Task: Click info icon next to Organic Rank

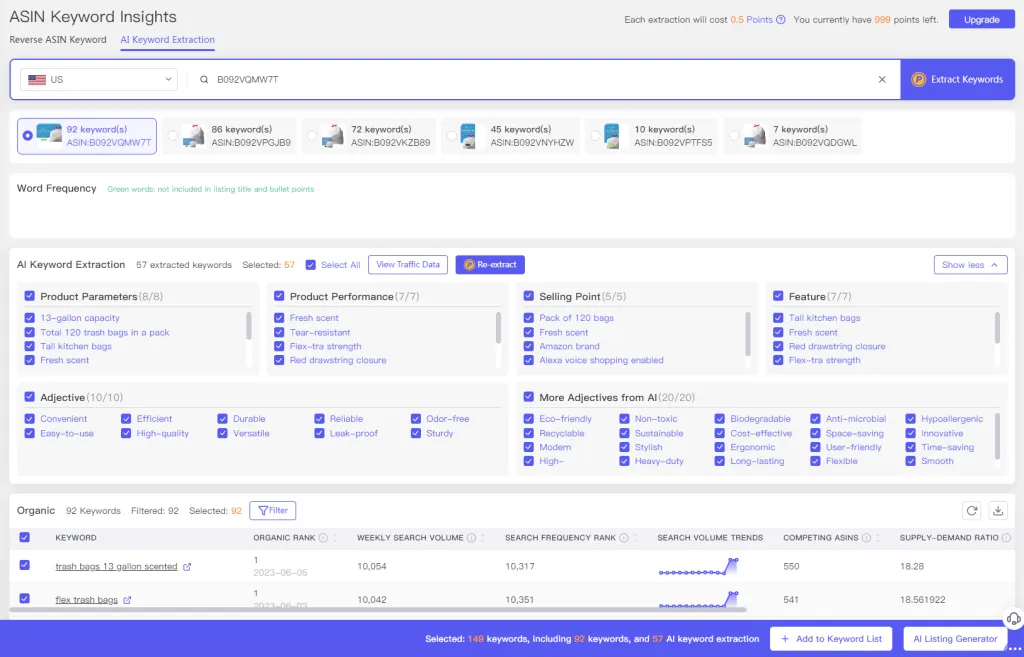Action: point(324,538)
